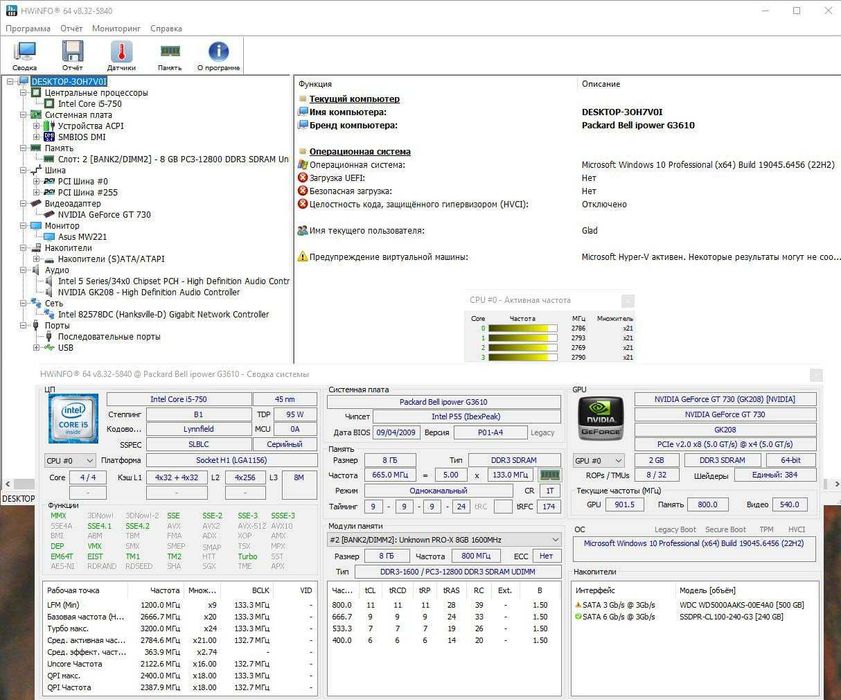Collapse the Центральные процессоры node
Image resolution: width=841 pixels, height=700 pixels.
(23, 93)
